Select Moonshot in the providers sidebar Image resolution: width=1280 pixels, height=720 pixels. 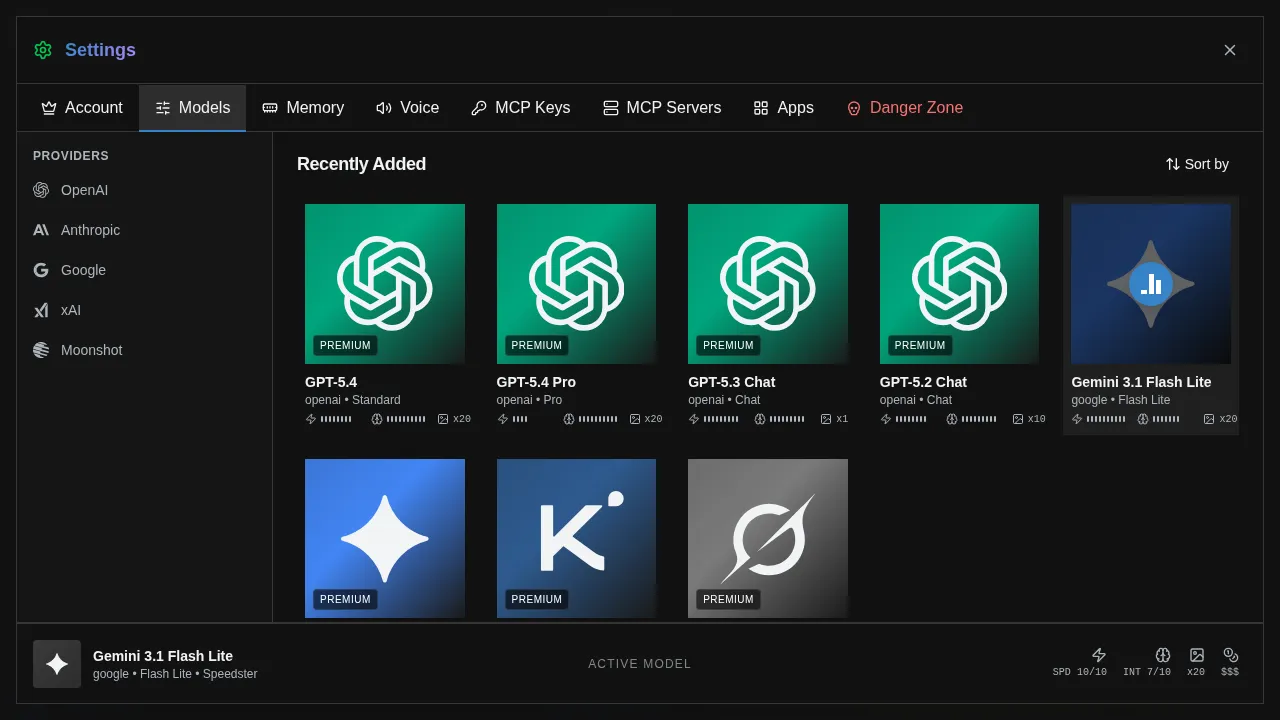(x=92, y=350)
